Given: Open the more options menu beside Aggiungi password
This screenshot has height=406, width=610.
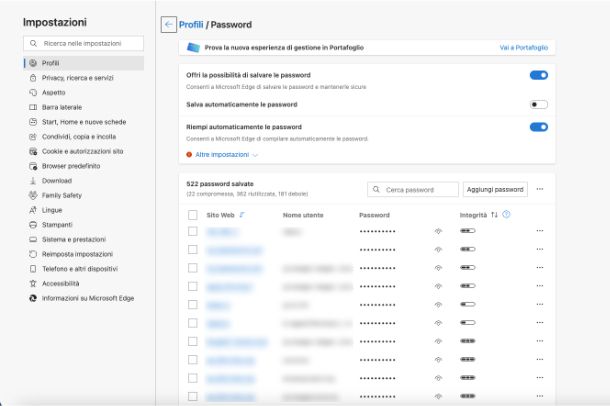Looking at the screenshot, I should [x=540, y=189].
